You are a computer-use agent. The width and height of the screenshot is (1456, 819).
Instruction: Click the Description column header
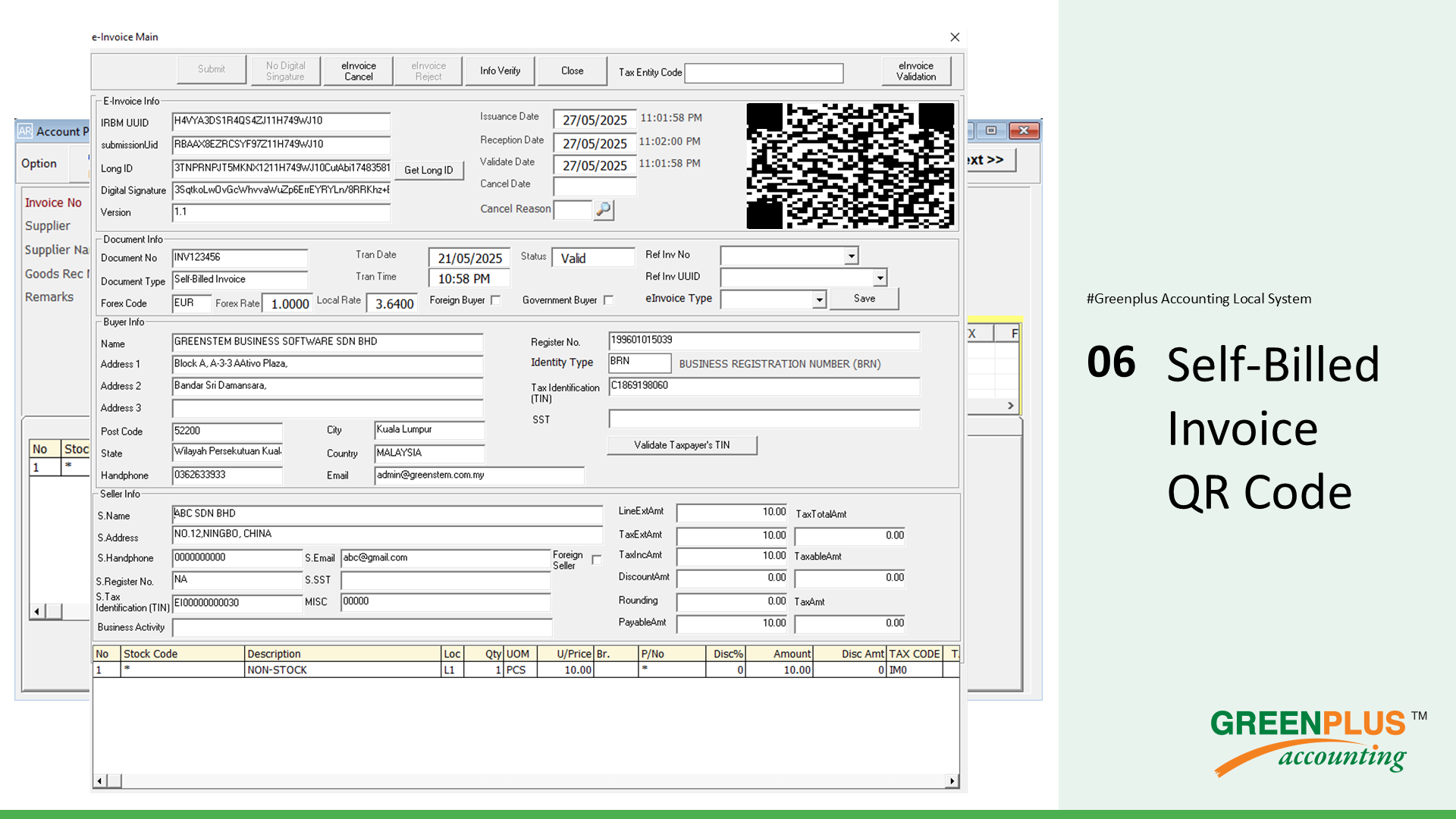(343, 654)
